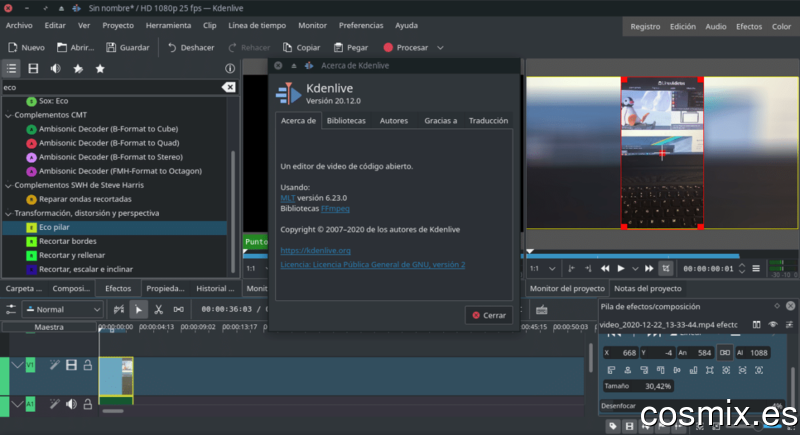
Task: Set zone out point on project monitor
Action: tap(588, 268)
